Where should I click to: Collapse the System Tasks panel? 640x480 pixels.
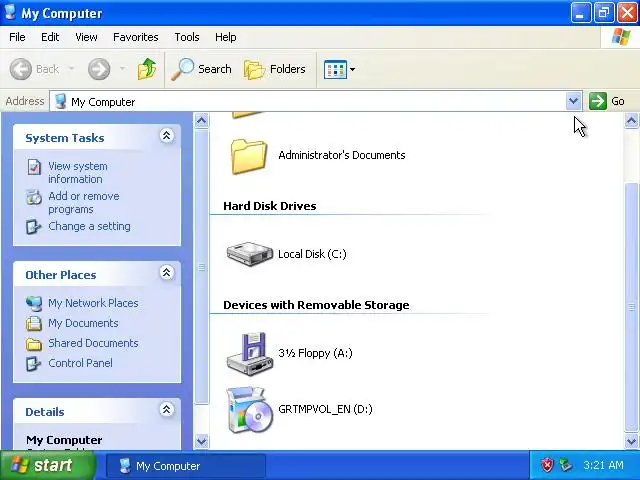(x=167, y=136)
